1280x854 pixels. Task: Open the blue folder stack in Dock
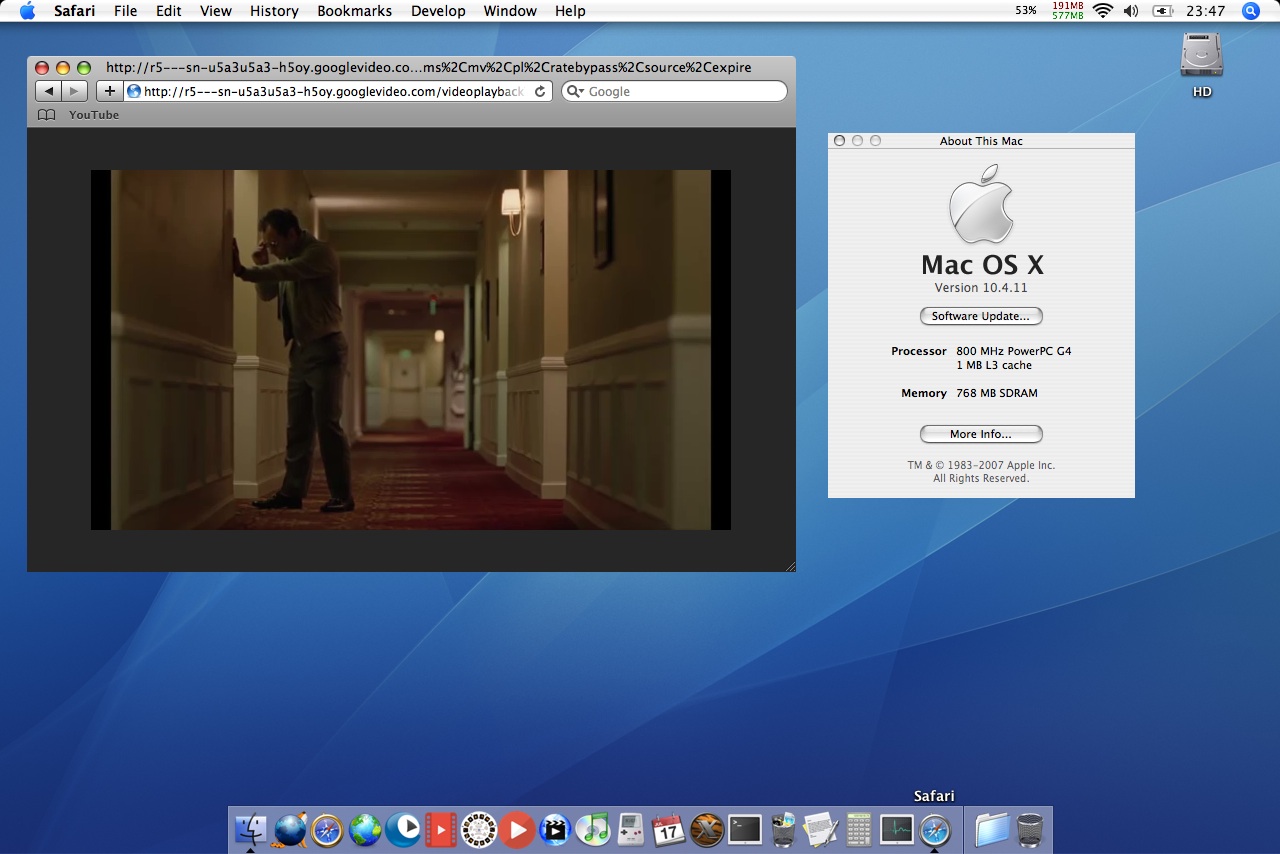click(x=993, y=829)
